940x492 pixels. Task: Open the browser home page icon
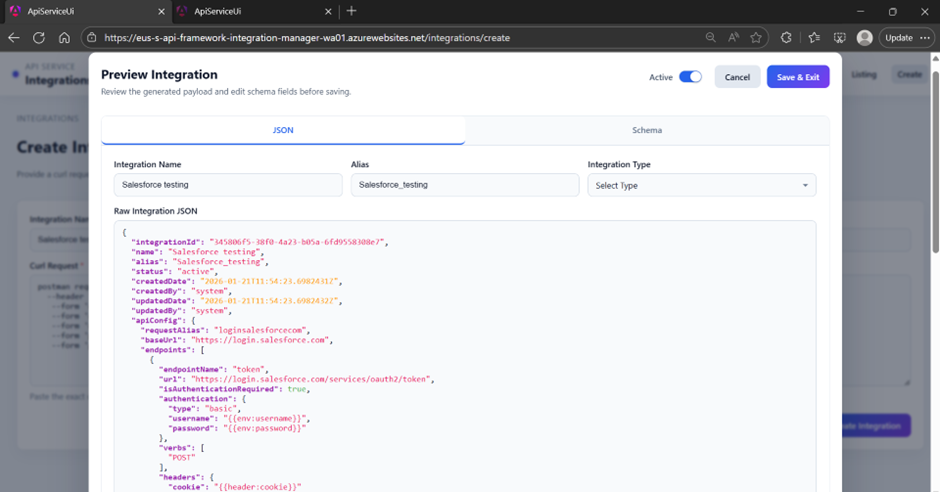tap(64, 38)
